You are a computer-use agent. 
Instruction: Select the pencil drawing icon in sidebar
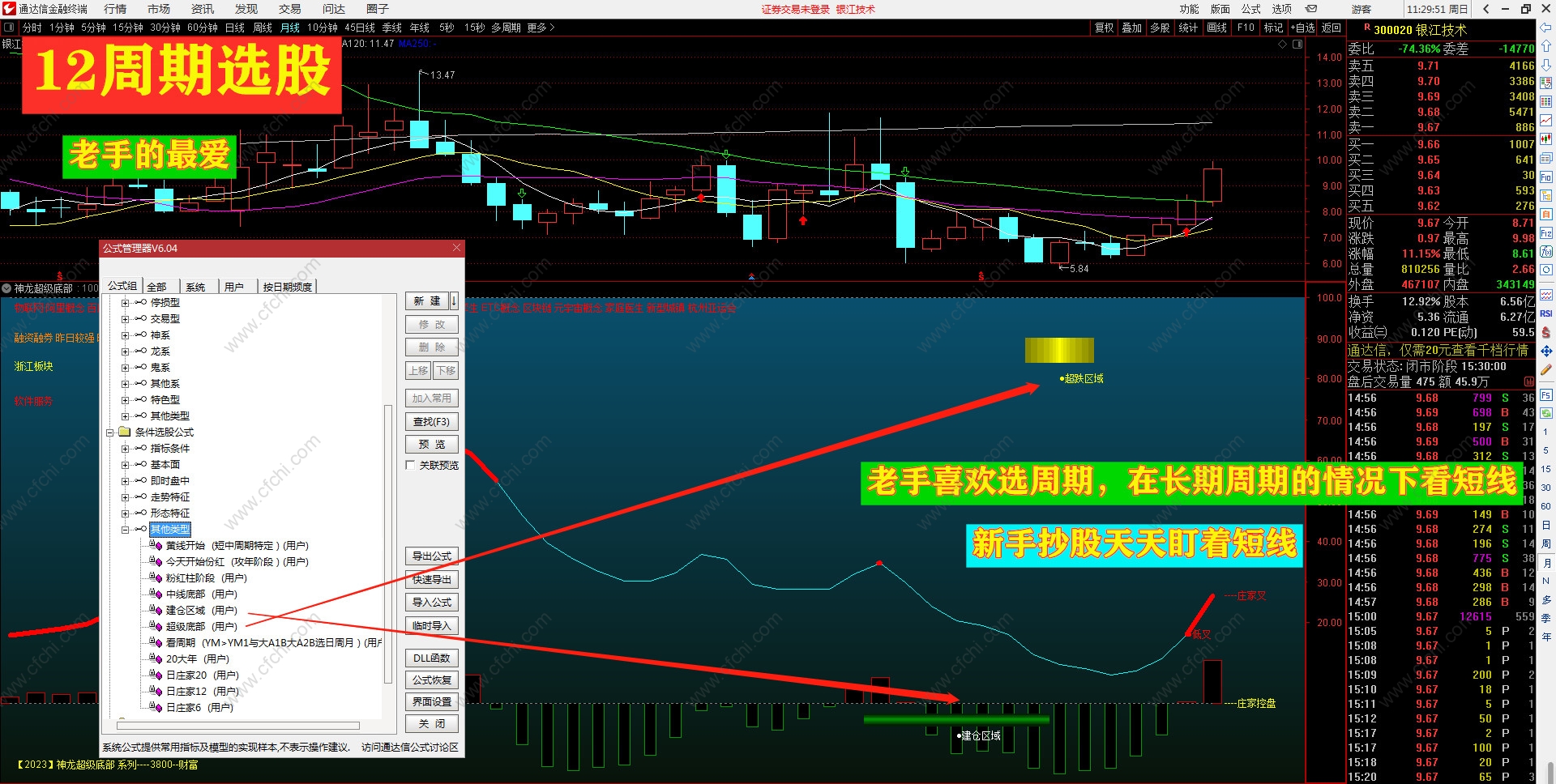tap(1546, 369)
